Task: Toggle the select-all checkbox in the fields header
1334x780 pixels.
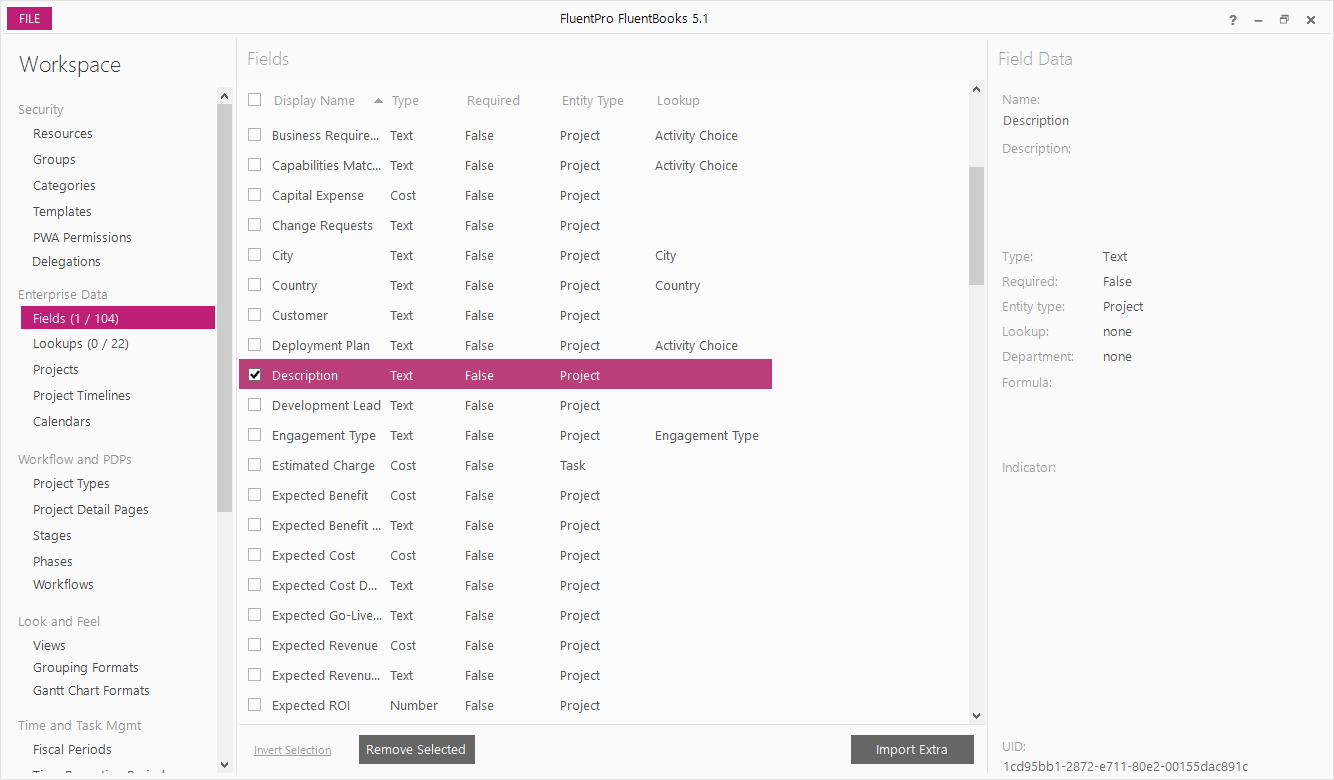Action: pos(255,100)
